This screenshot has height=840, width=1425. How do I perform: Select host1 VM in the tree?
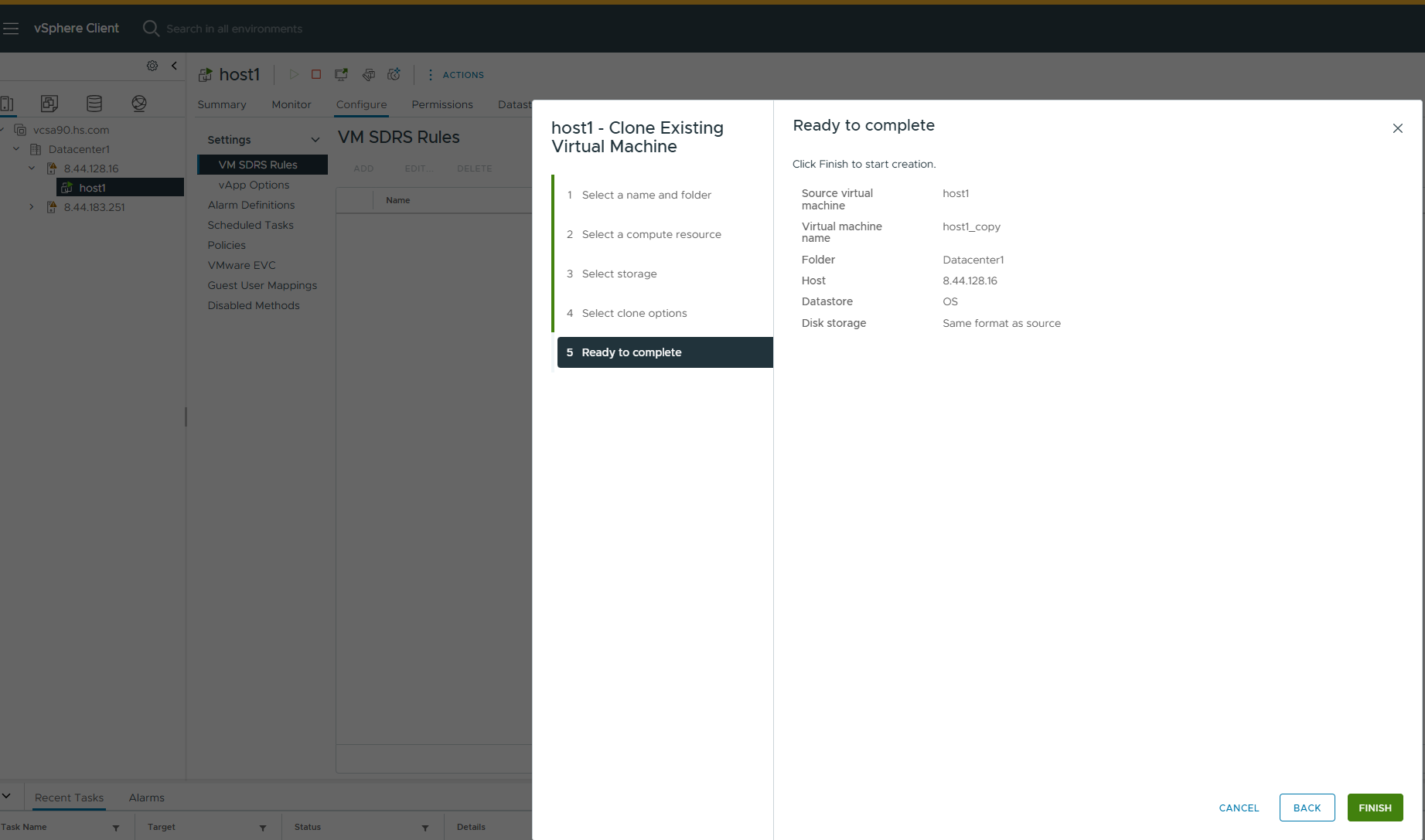pos(120,188)
